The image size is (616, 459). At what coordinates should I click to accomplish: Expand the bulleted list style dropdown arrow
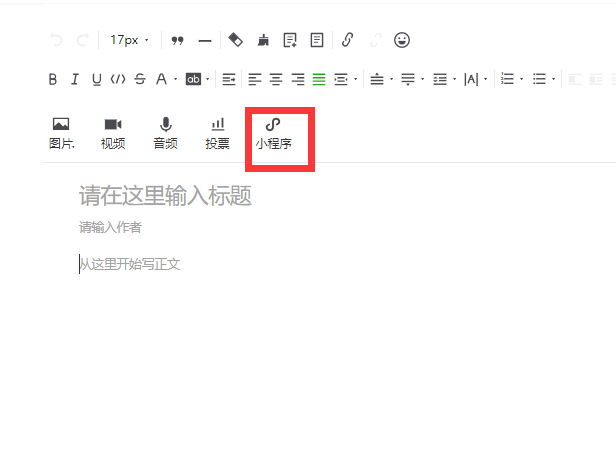point(554,79)
